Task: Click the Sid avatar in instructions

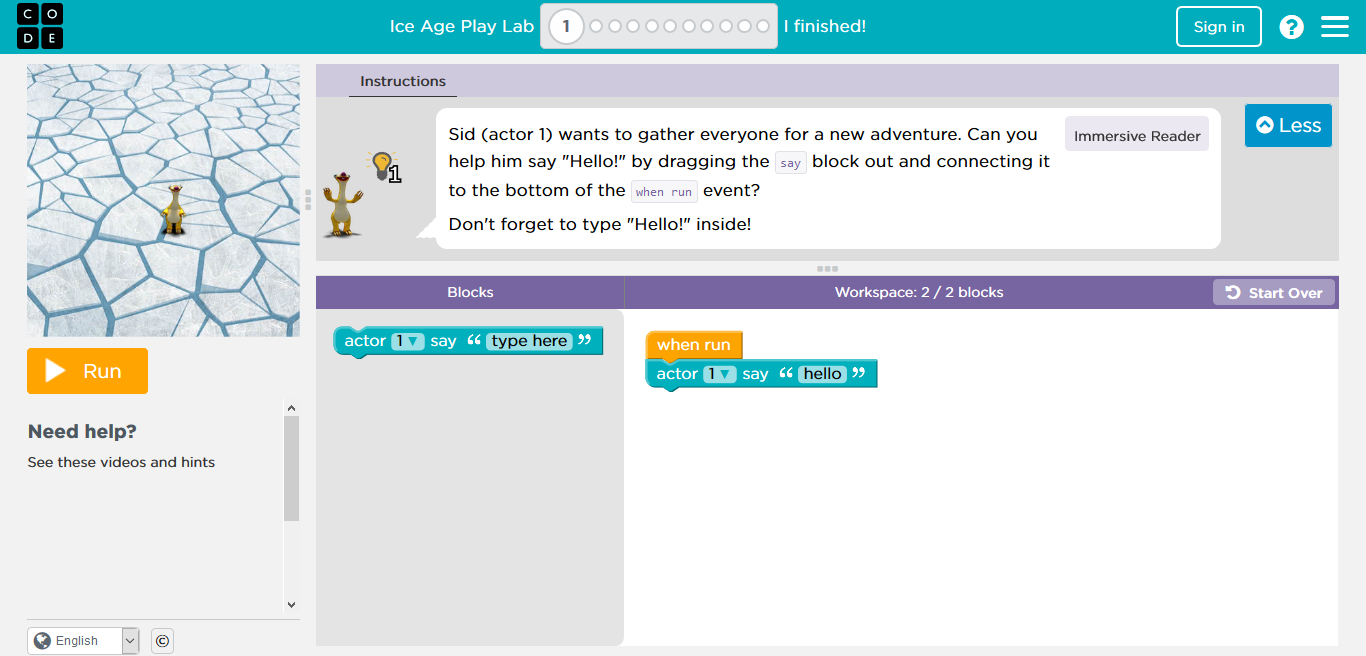Action: (343, 204)
